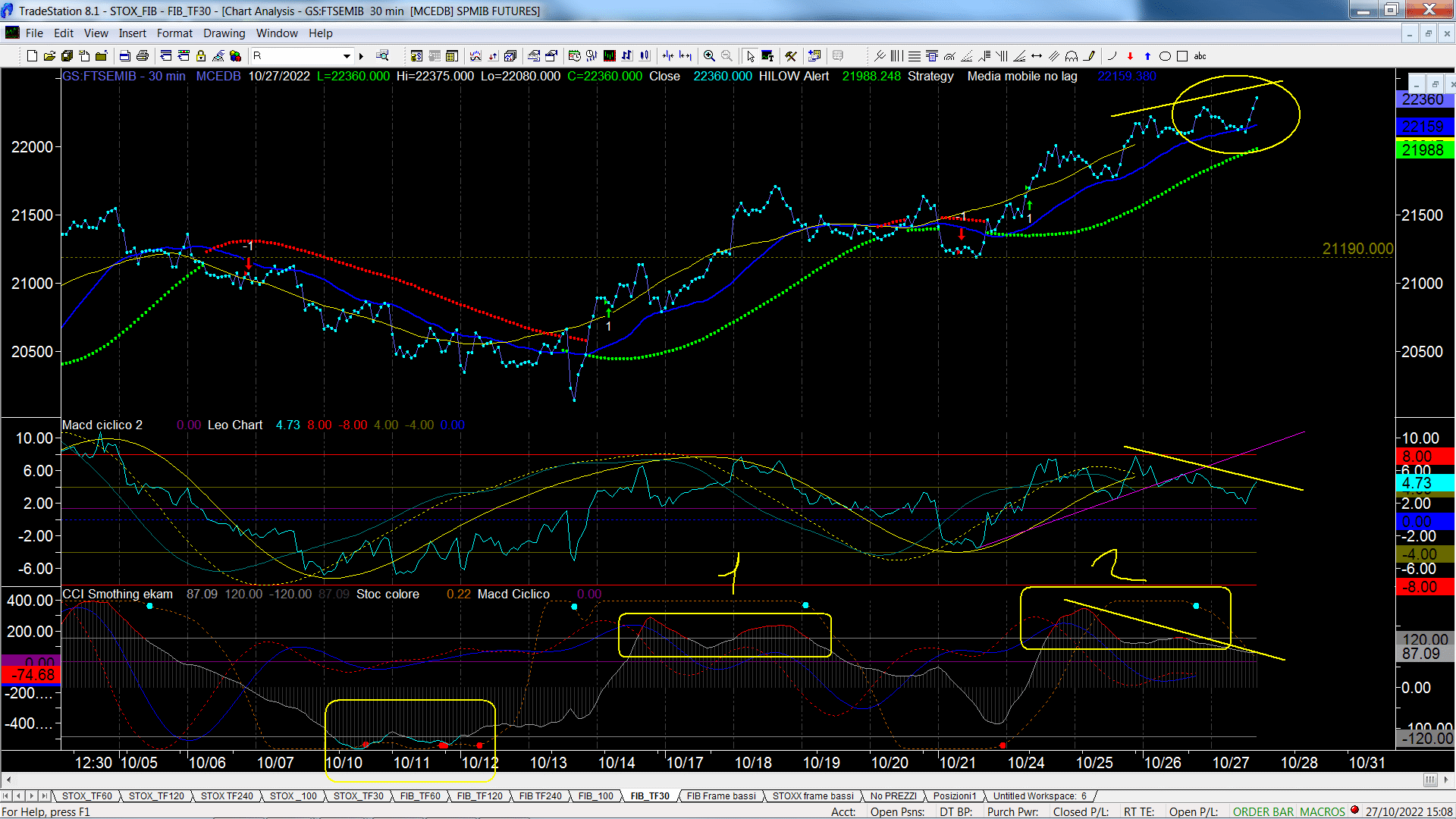Select the abc text drawing tool
This screenshot has height=819, width=1456.
tap(1200, 56)
